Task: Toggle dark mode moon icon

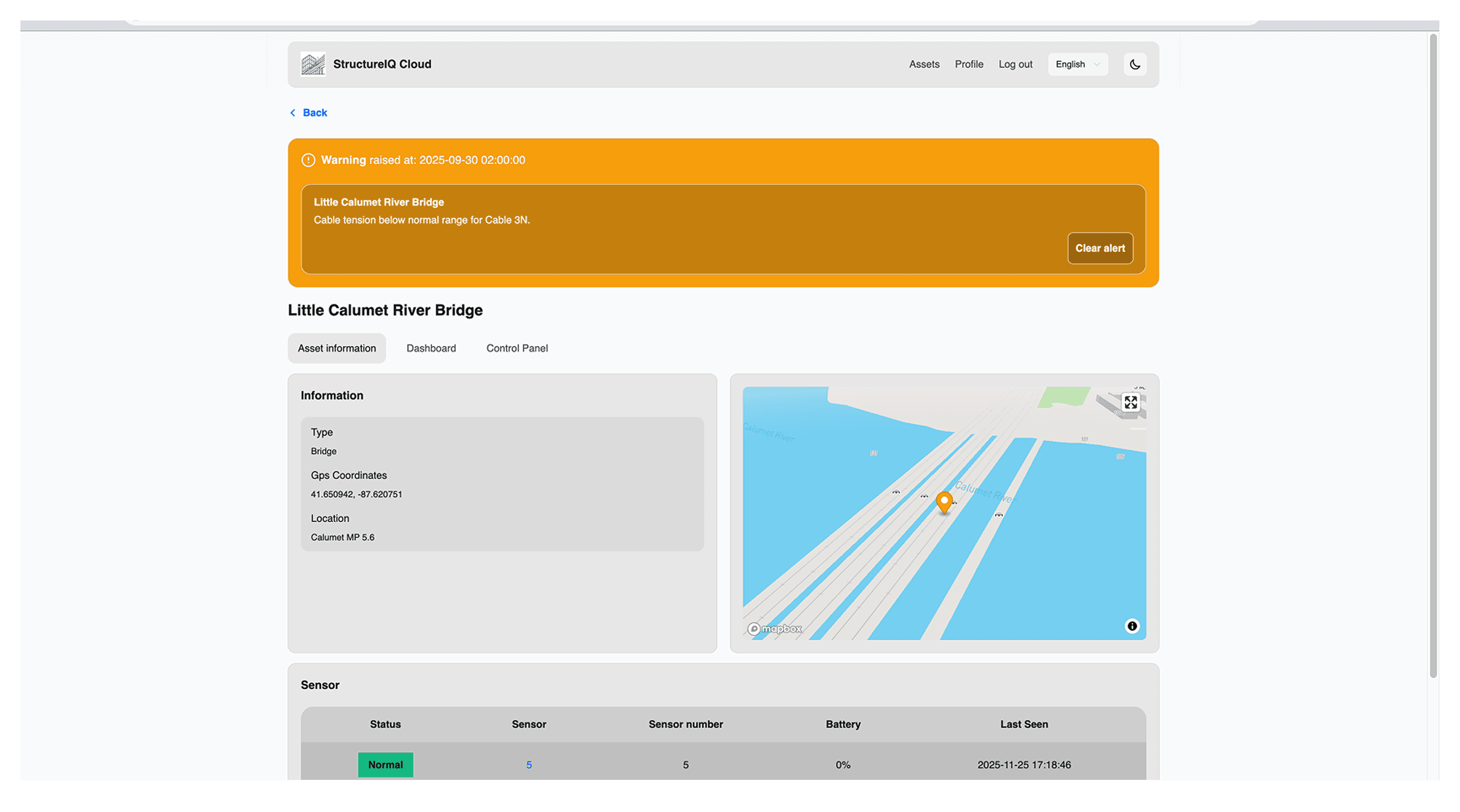Action: point(1135,64)
